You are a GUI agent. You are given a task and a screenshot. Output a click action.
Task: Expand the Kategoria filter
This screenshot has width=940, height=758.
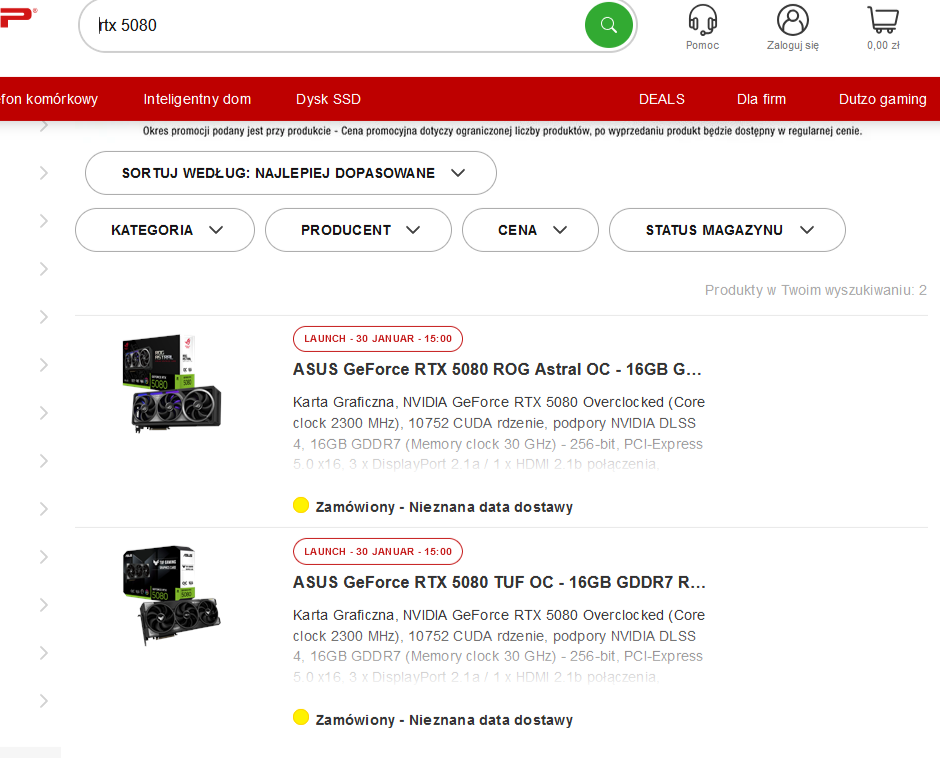pos(165,230)
